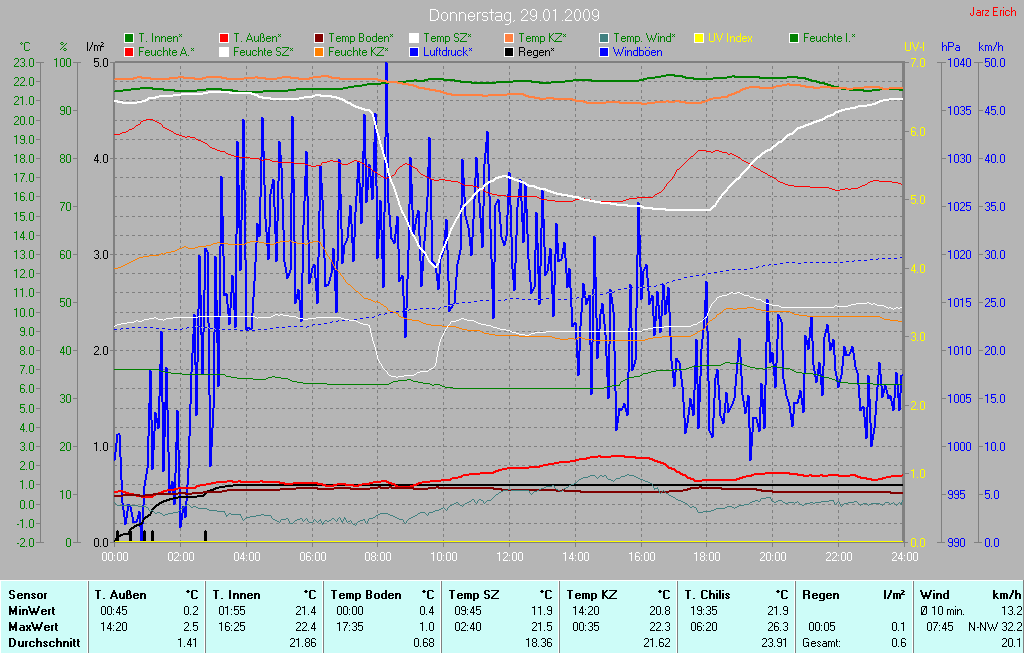Click the wind average value '20.1'
Image resolution: width=1024 pixels, height=653 pixels.
point(1011,643)
